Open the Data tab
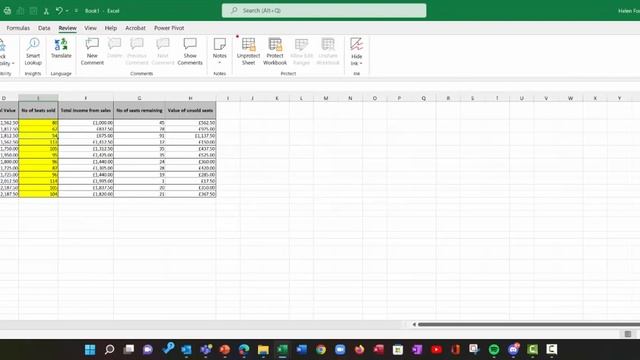 (x=44, y=28)
